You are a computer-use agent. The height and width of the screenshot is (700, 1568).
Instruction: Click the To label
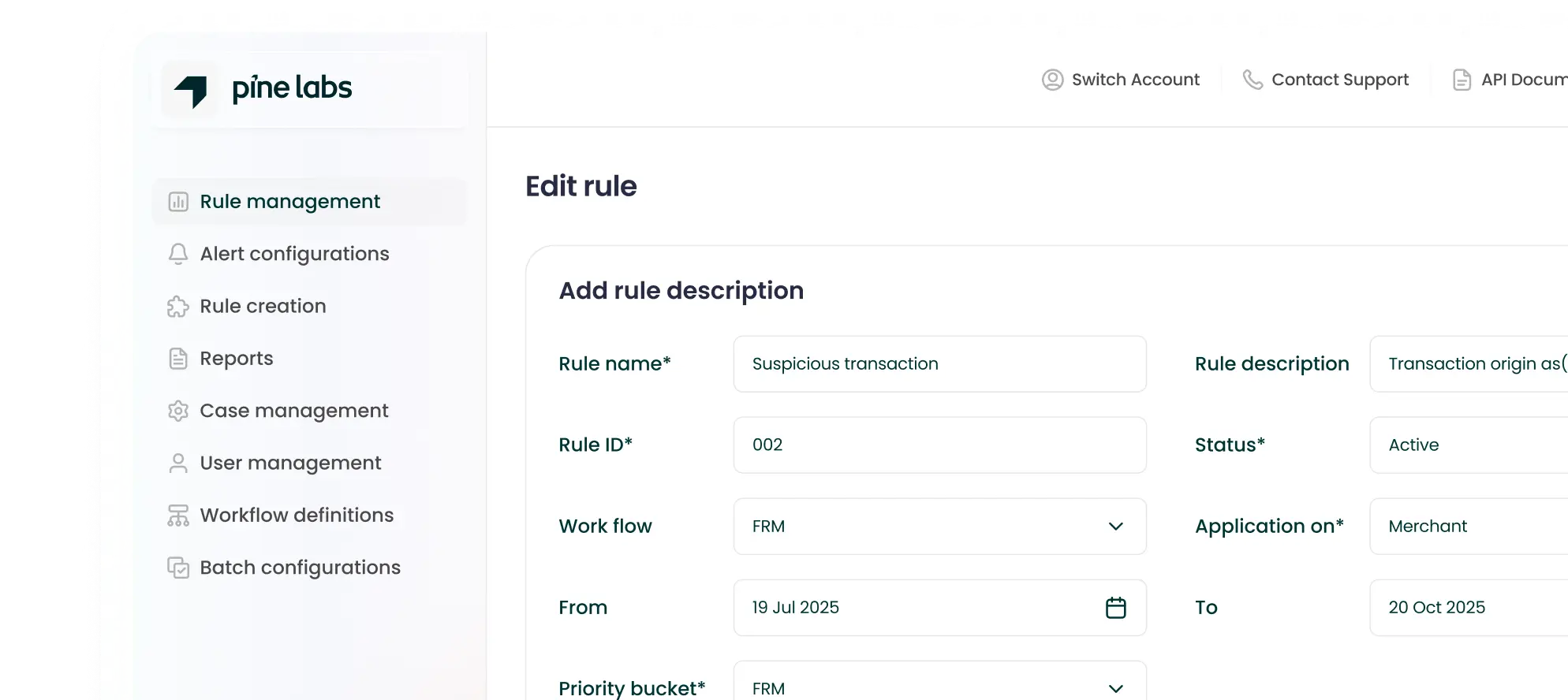click(x=1206, y=608)
